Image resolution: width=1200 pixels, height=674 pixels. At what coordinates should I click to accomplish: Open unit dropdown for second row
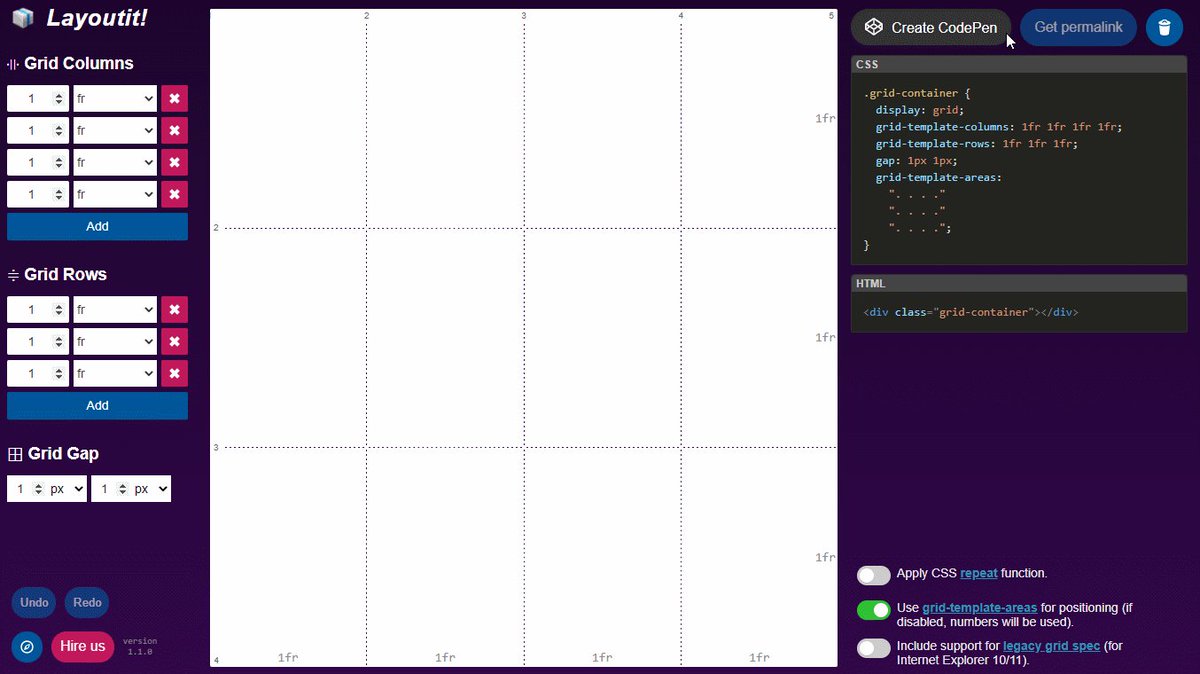[x=115, y=341]
